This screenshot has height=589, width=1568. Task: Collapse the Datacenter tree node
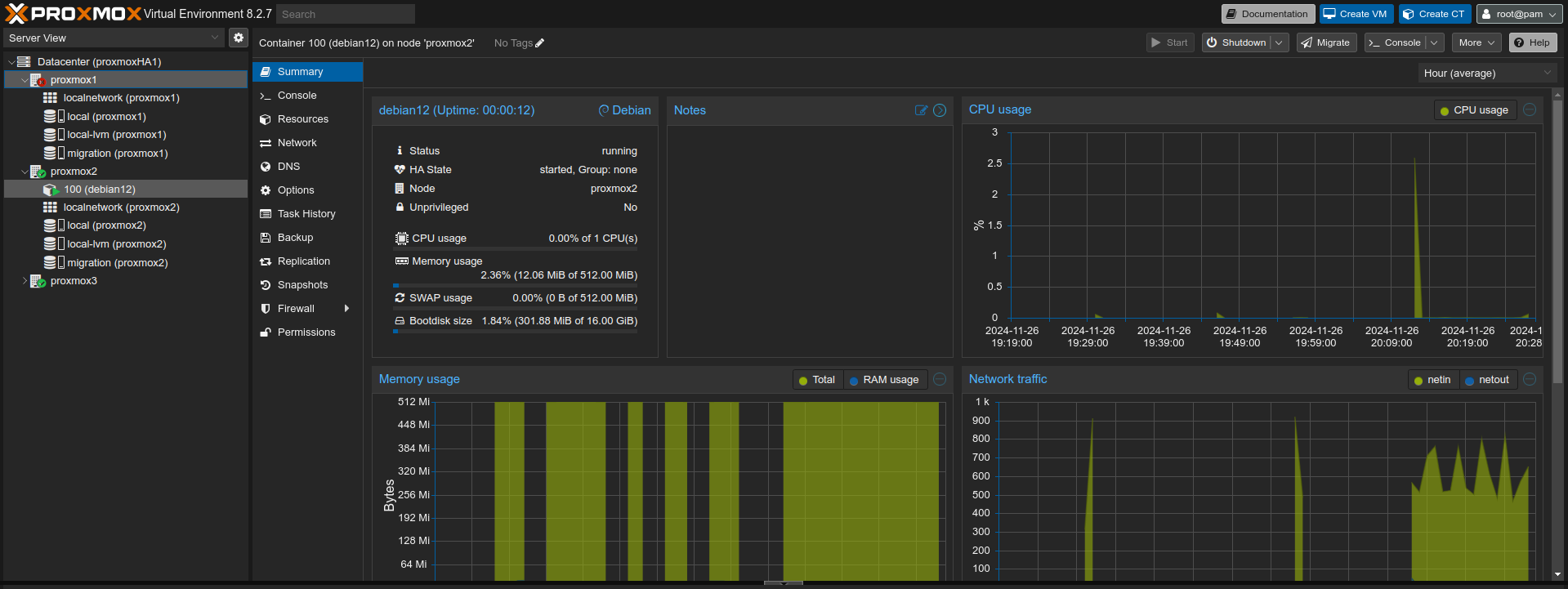pos(11,62)
